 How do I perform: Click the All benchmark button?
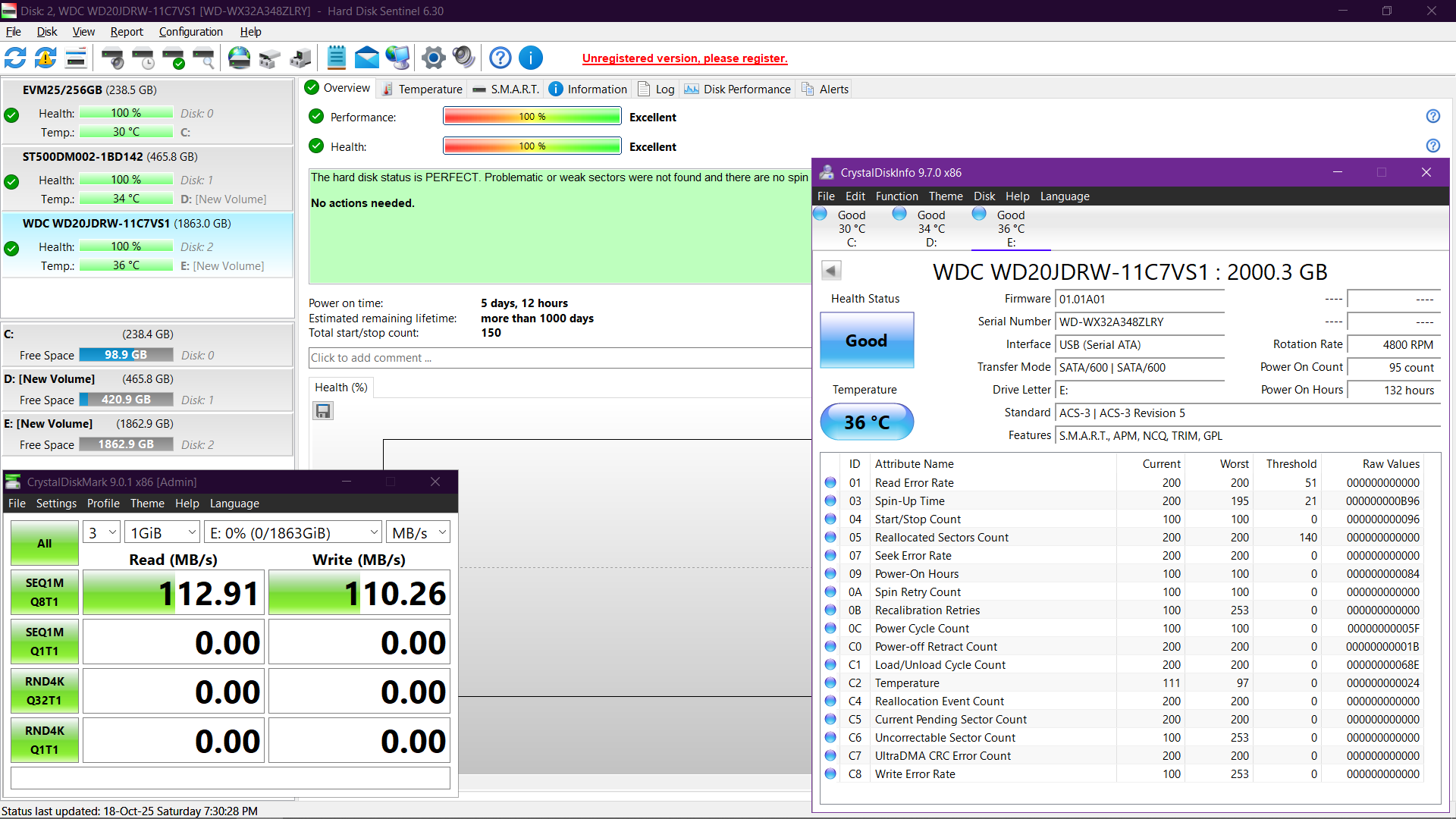[x=45, y=543]
